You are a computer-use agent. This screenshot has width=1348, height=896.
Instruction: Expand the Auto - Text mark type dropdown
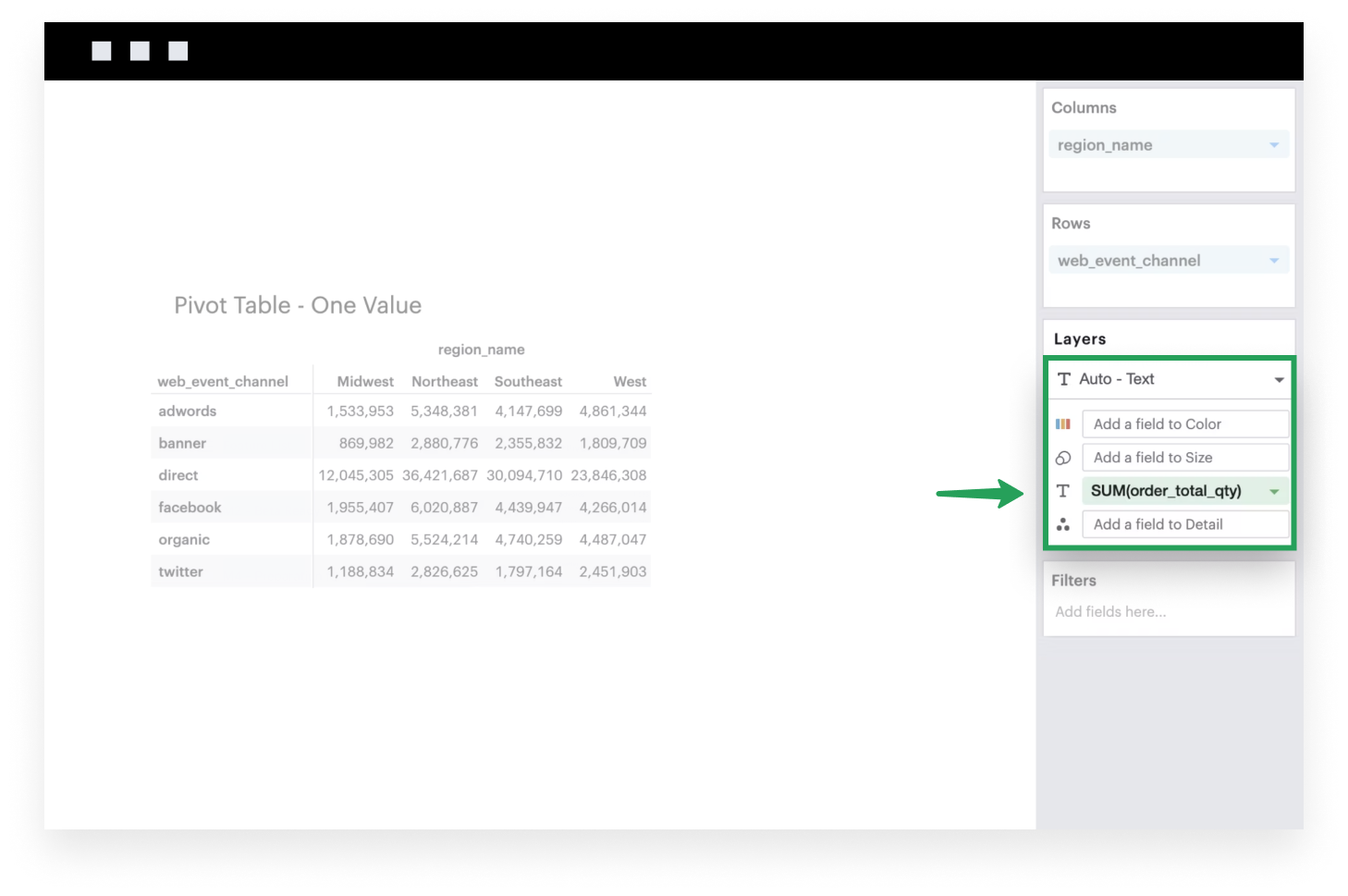1280,380
